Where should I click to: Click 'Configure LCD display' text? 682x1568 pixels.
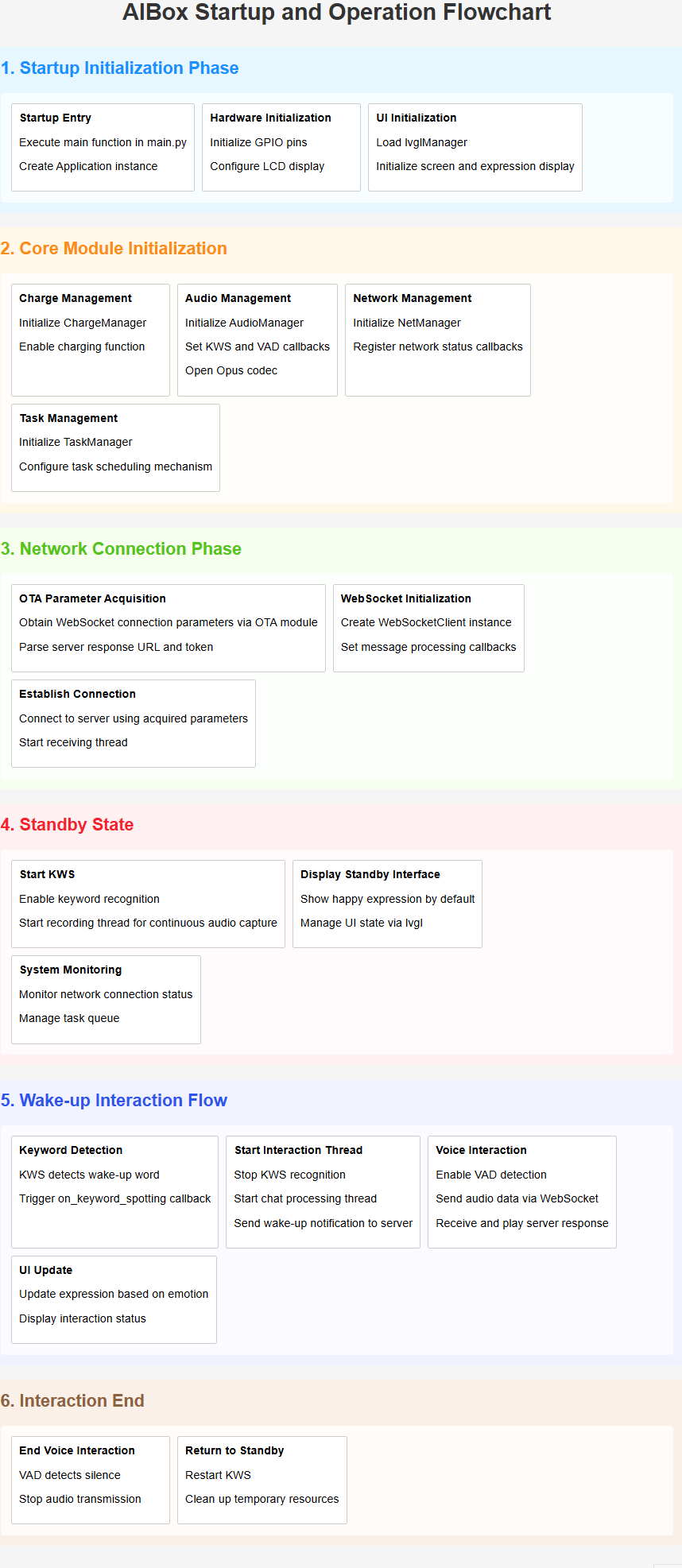point(267,166)
